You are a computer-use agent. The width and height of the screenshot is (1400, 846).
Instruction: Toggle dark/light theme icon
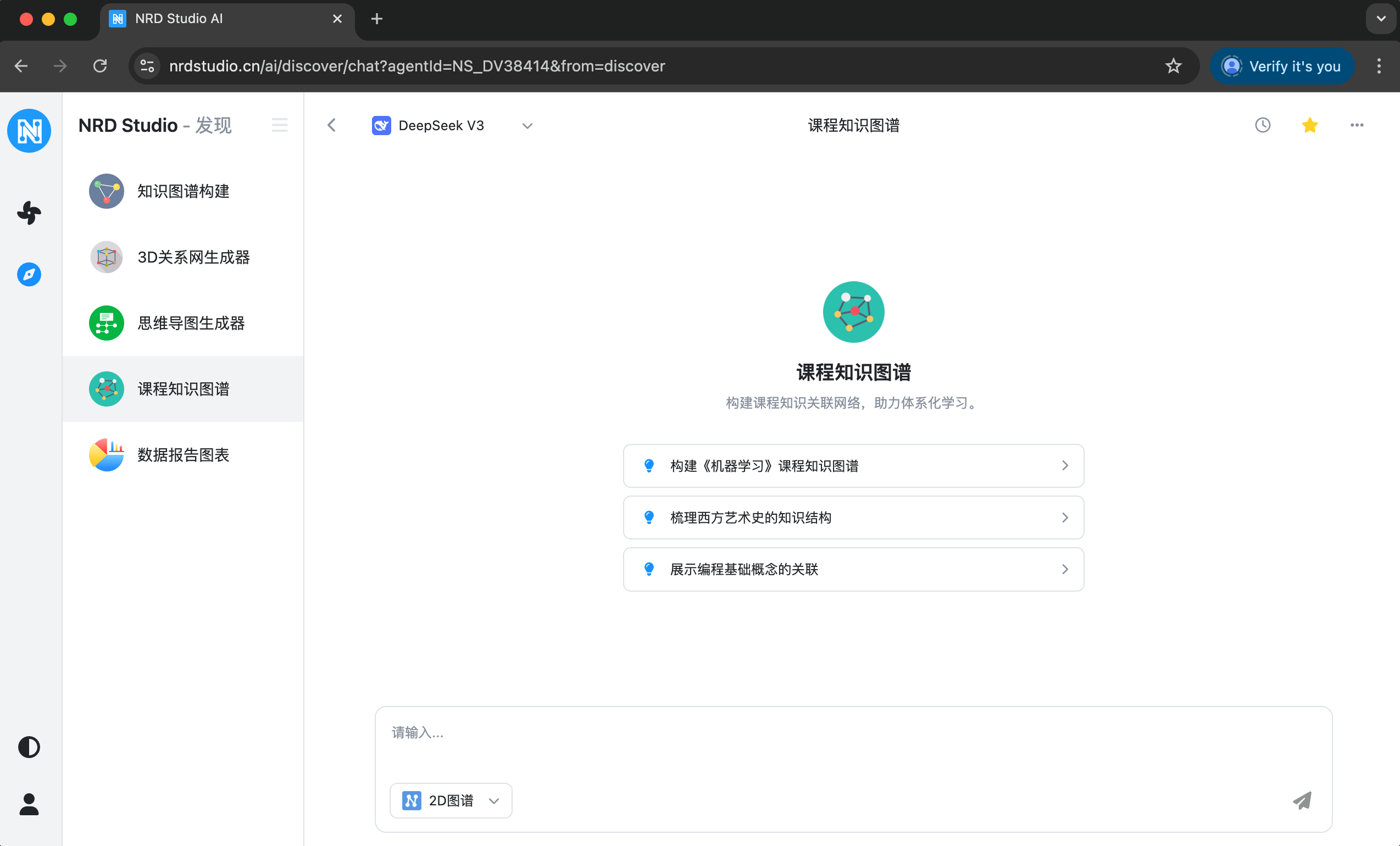point(29,747)
